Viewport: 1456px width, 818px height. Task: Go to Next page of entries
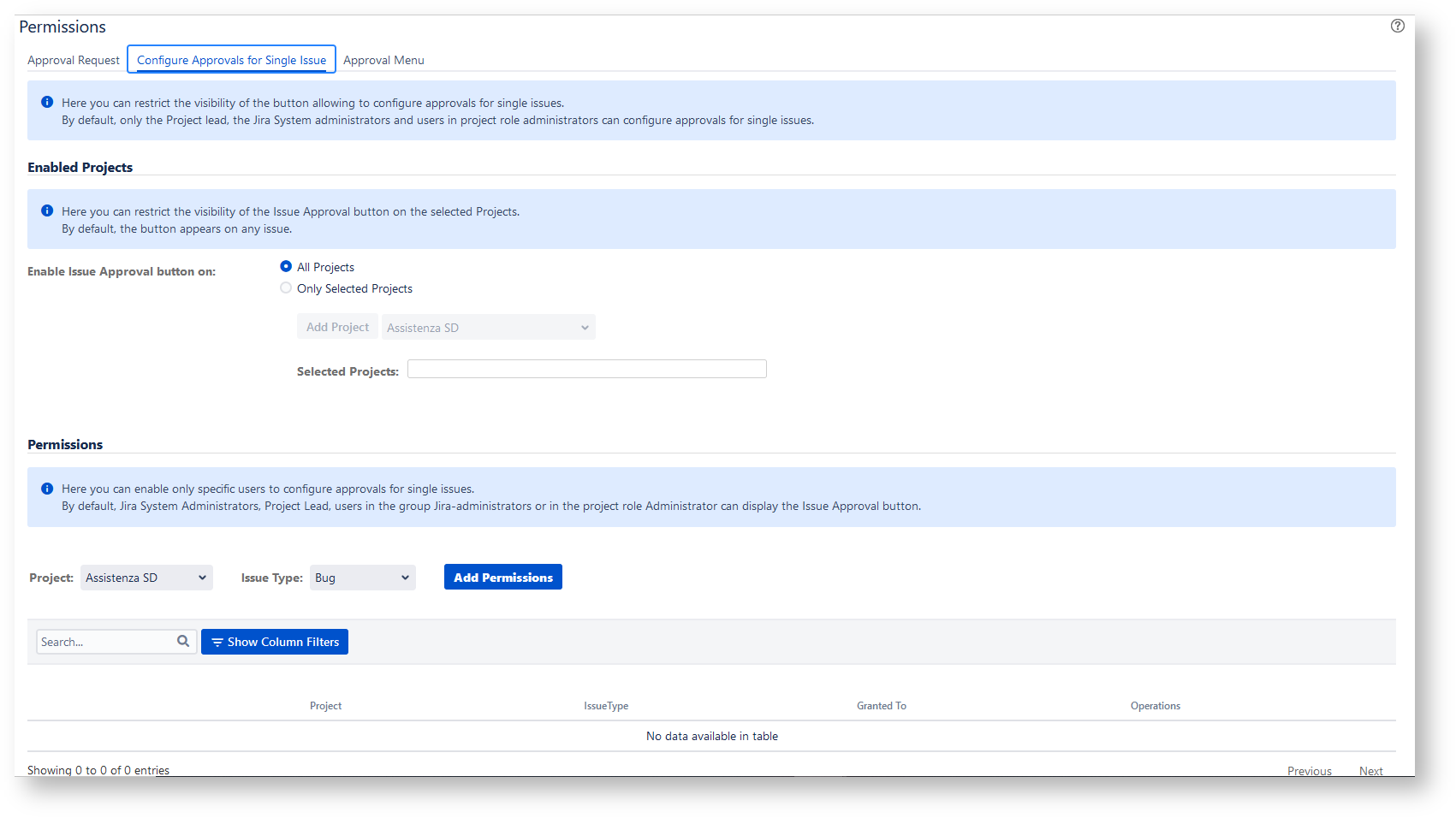[x=1370, y=770]
